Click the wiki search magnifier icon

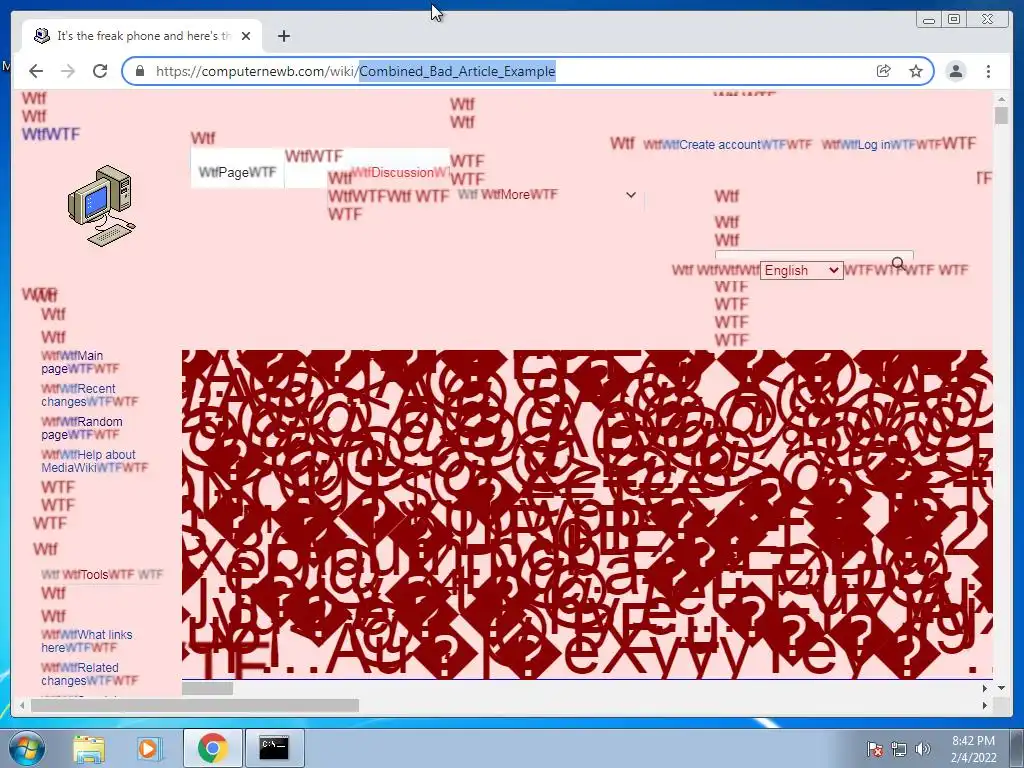pos(899,263)
